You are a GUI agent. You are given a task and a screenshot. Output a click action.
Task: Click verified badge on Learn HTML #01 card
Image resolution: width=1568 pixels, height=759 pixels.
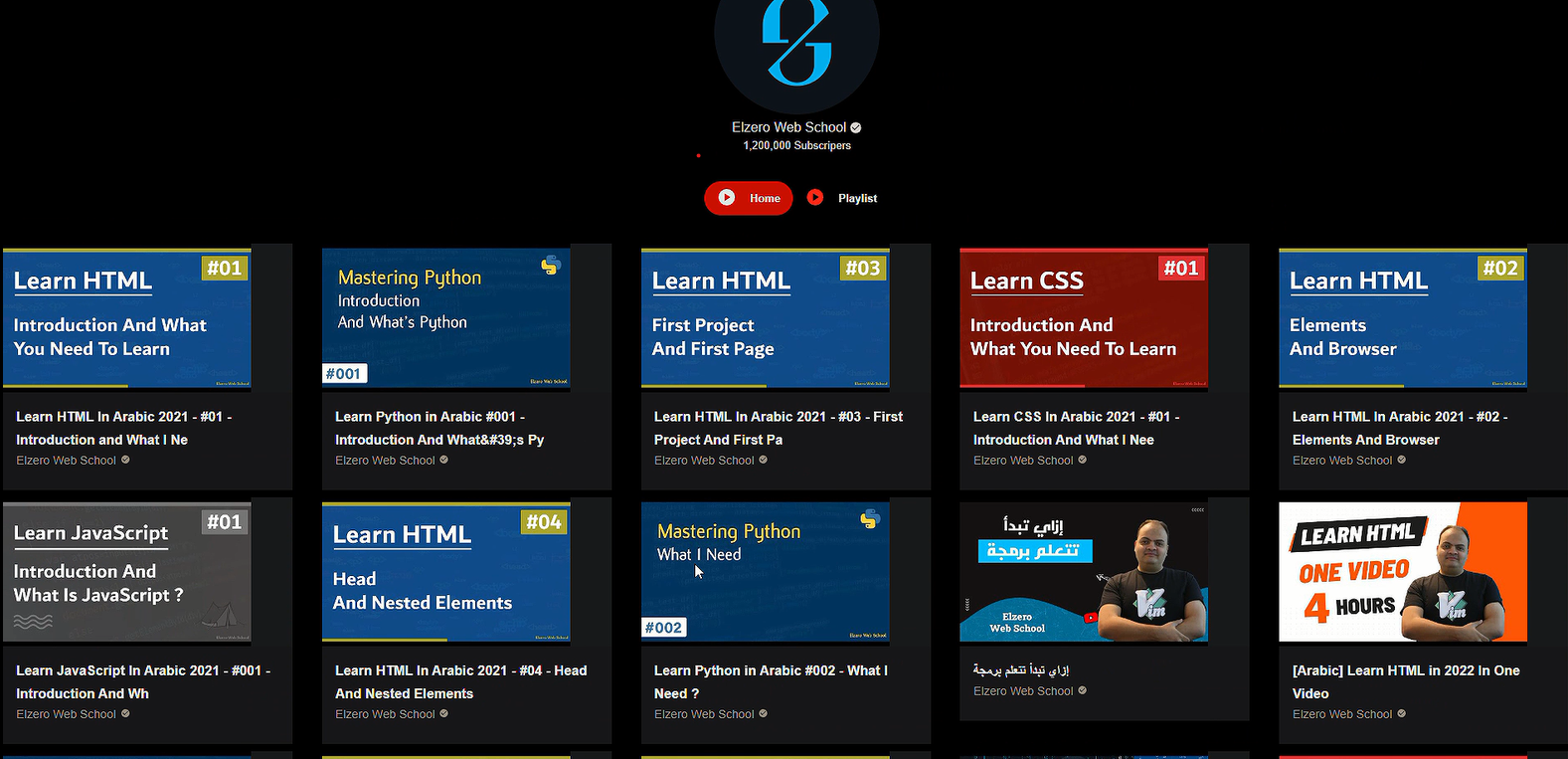tap(125, 460)
